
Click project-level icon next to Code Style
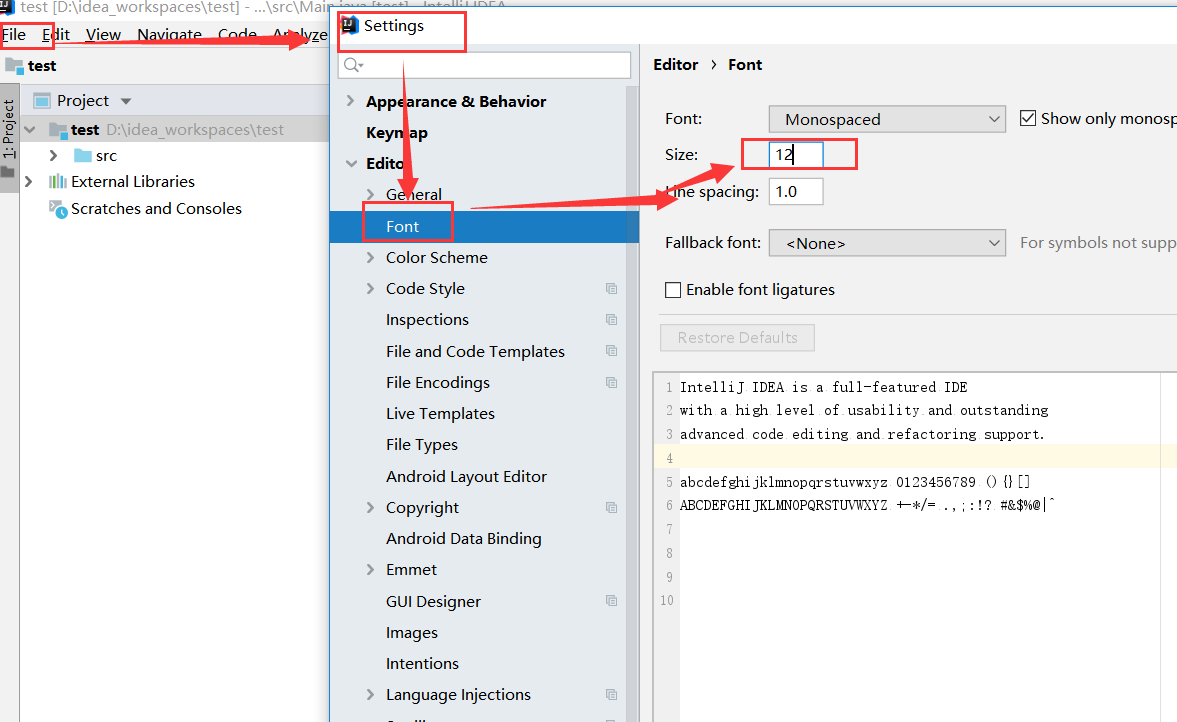point(612,289)
